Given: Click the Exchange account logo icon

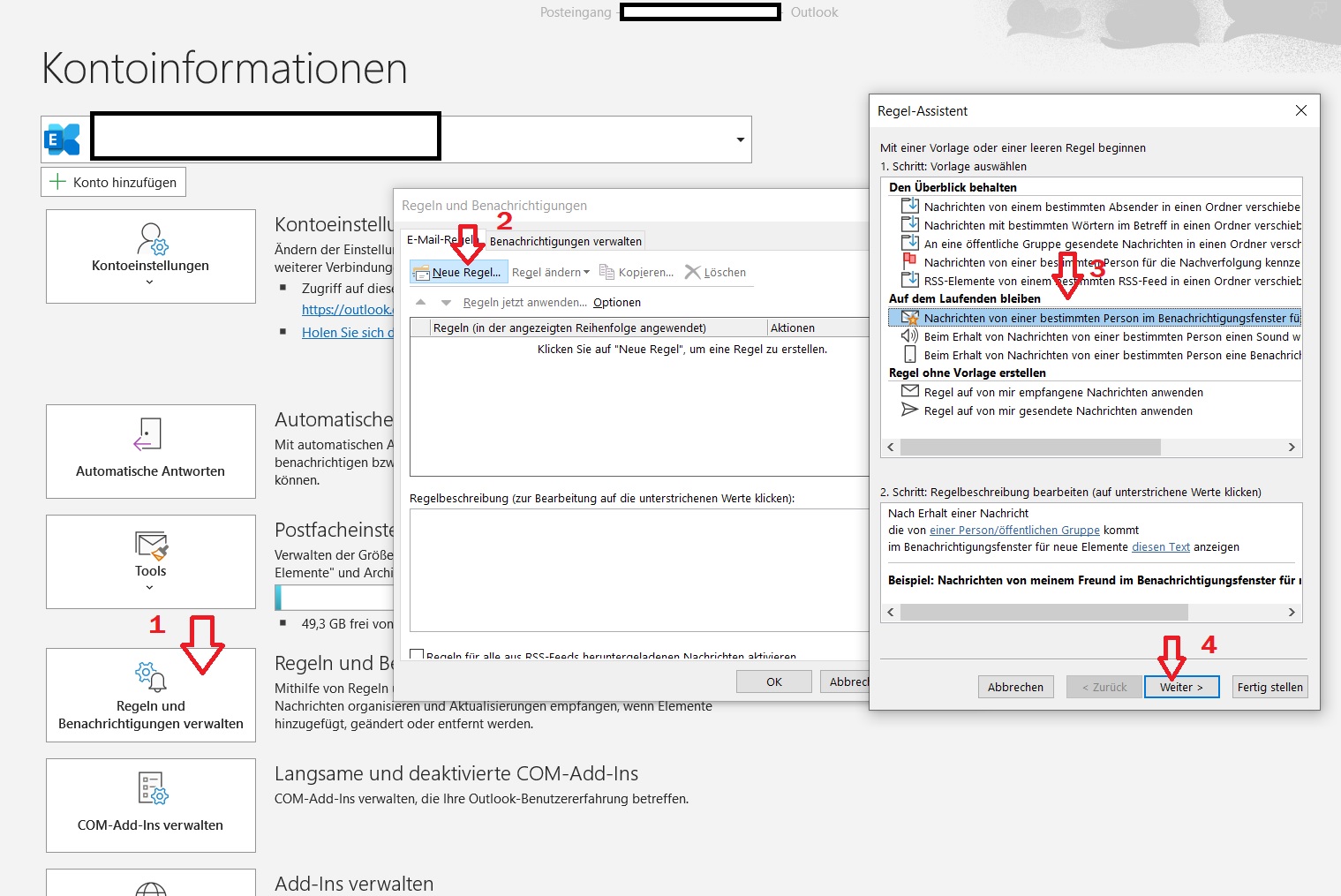Looking at the screenshot, I should [63, 139].
